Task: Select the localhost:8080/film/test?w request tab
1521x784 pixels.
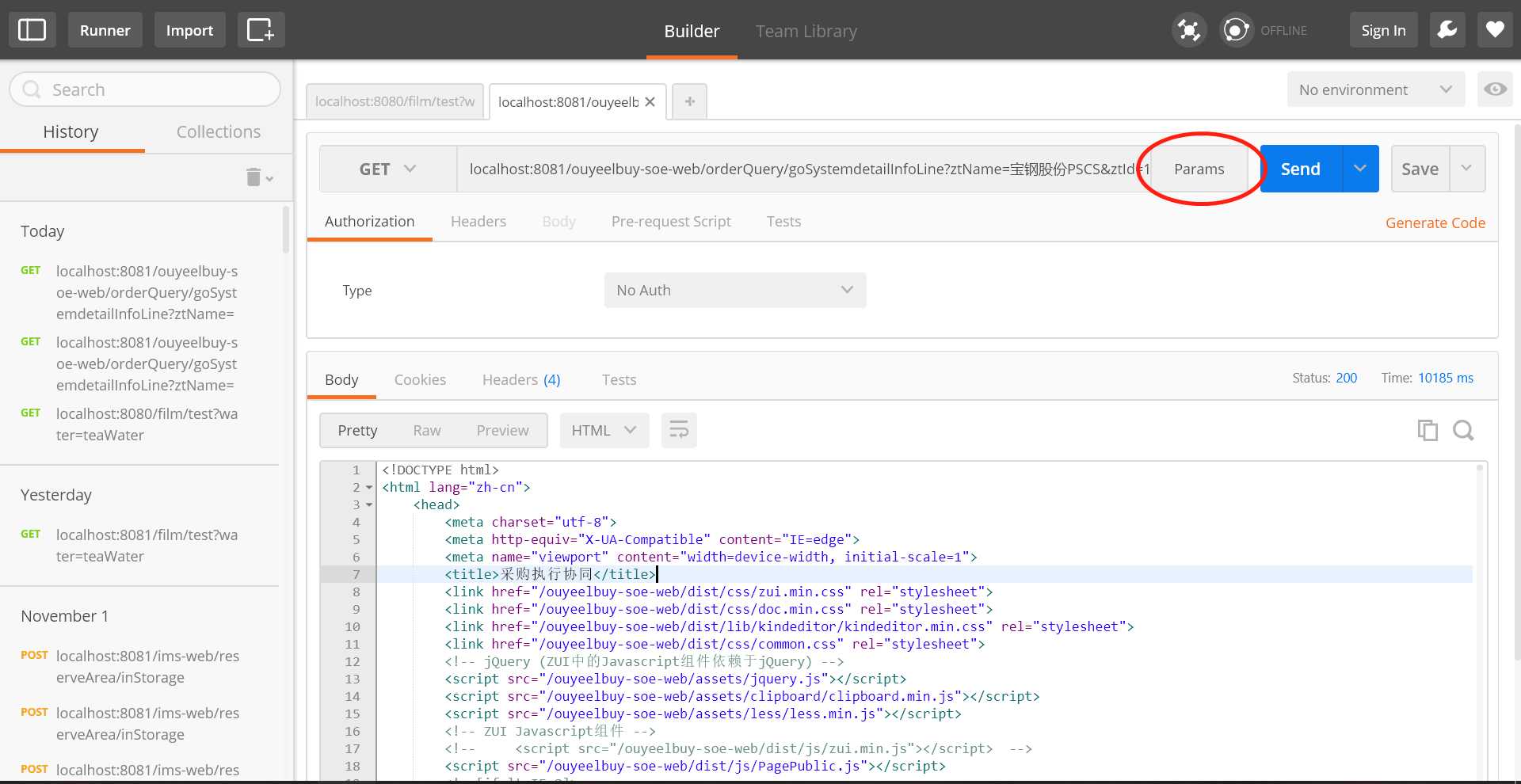Action: click(395, 101)
